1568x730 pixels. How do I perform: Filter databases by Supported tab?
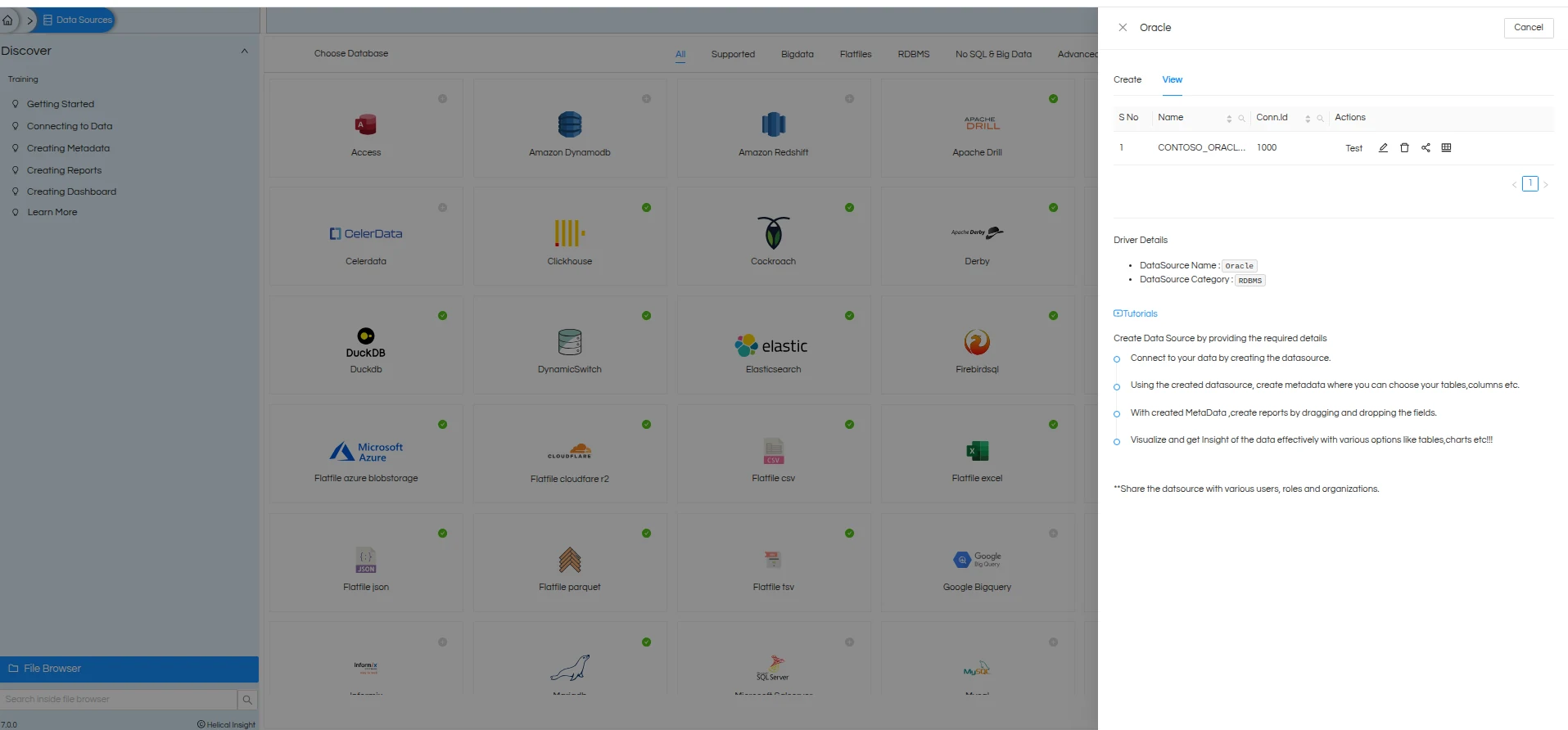click(733, 54)
